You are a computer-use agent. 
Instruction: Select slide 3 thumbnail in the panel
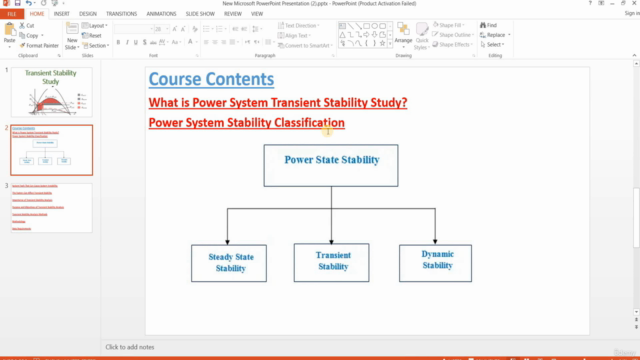coord(51,208)
